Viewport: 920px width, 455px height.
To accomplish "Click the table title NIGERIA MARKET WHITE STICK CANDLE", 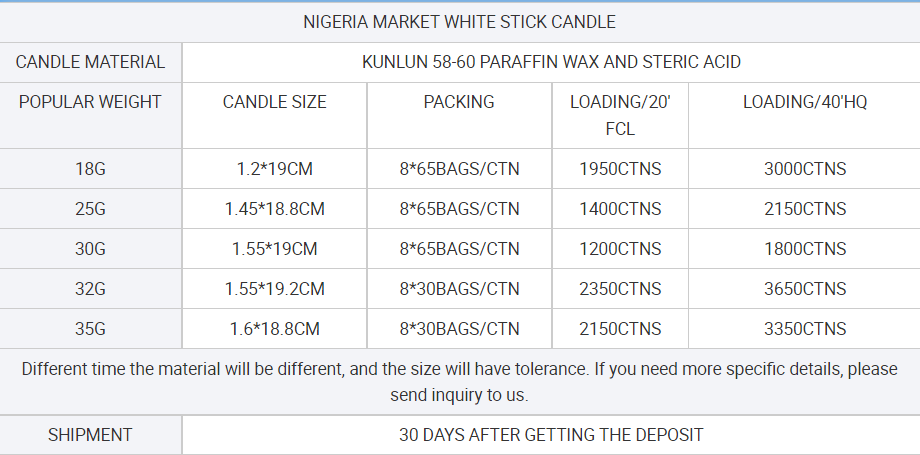I will click(459, 22).
